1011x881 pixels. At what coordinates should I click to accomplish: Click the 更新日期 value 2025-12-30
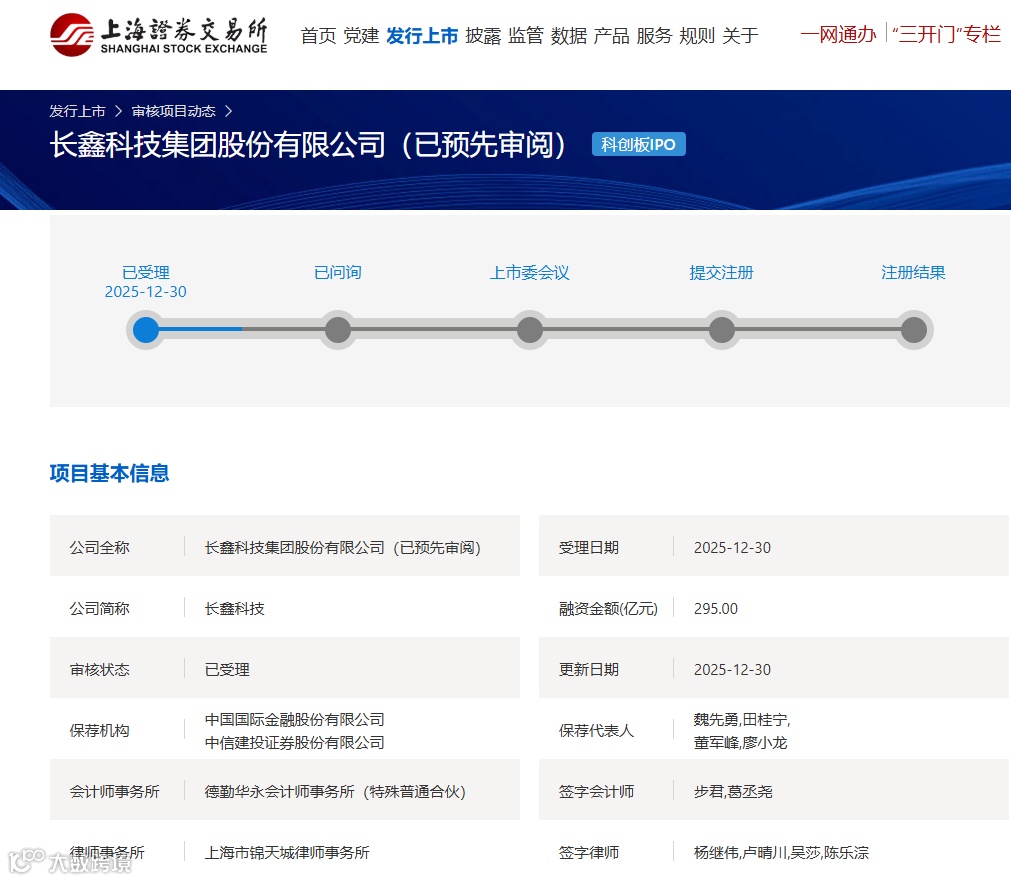coord(732,669)
